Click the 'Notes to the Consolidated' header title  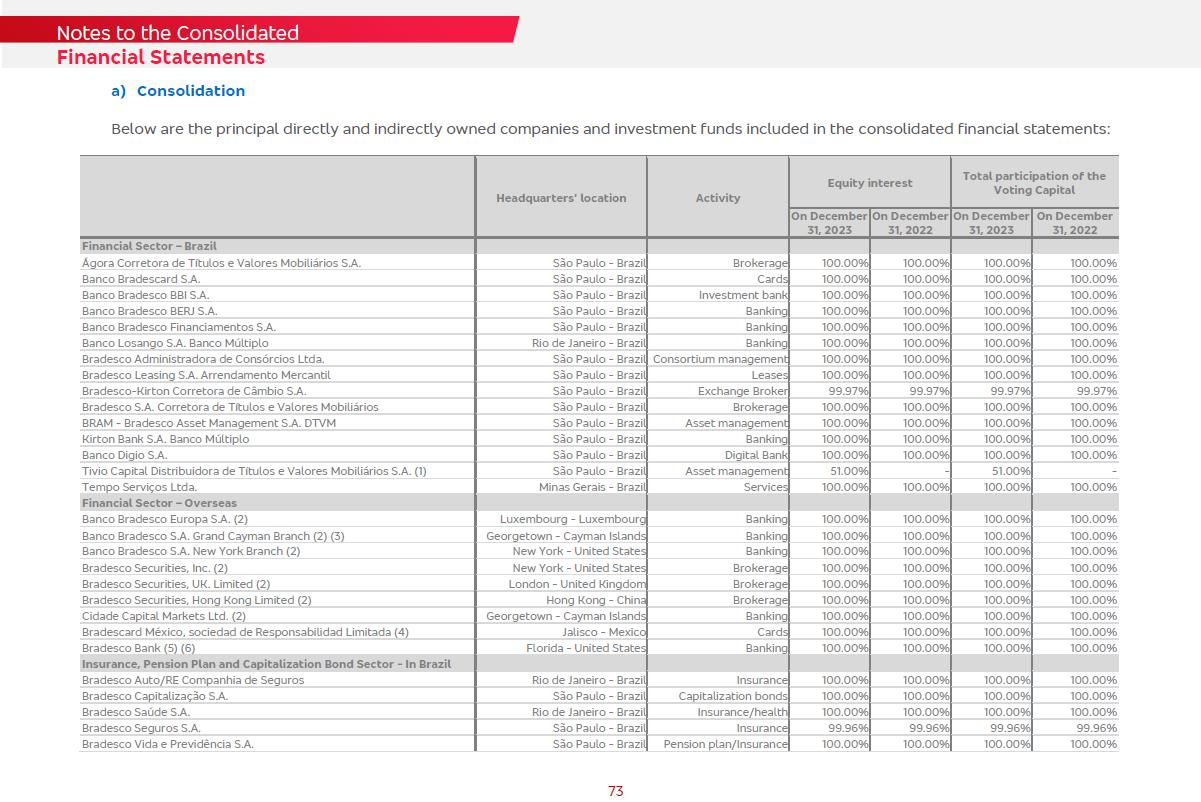click(178, 33)
